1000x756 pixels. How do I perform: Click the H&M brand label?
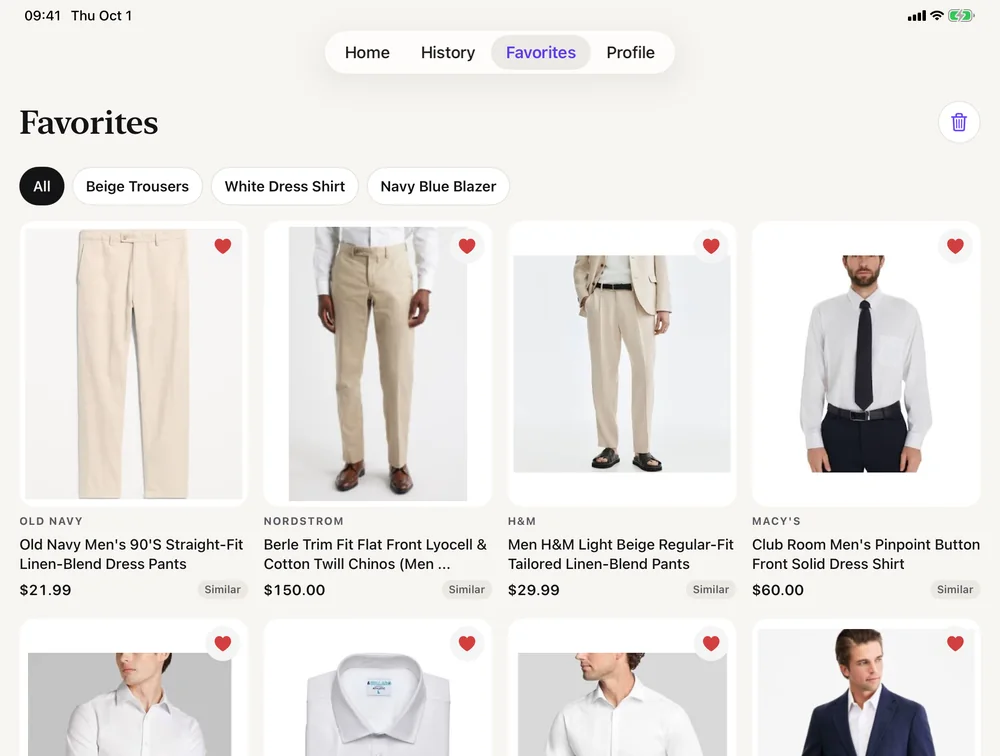click(x=522, y=521)
